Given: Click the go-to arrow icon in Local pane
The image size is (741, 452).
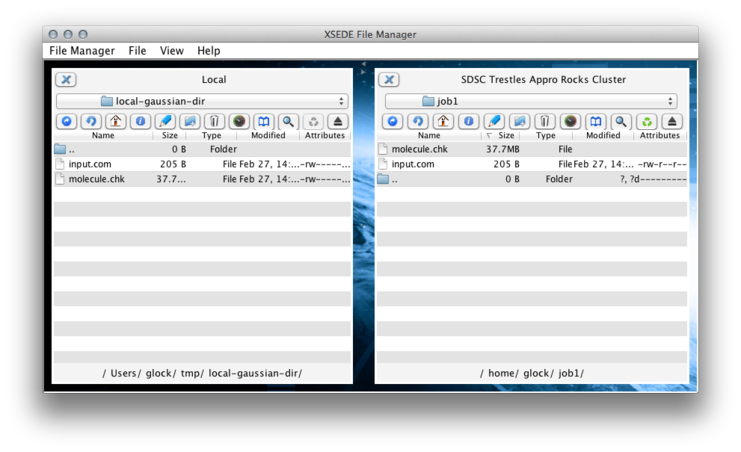Looking at the screenshot, I should point(67,122).
